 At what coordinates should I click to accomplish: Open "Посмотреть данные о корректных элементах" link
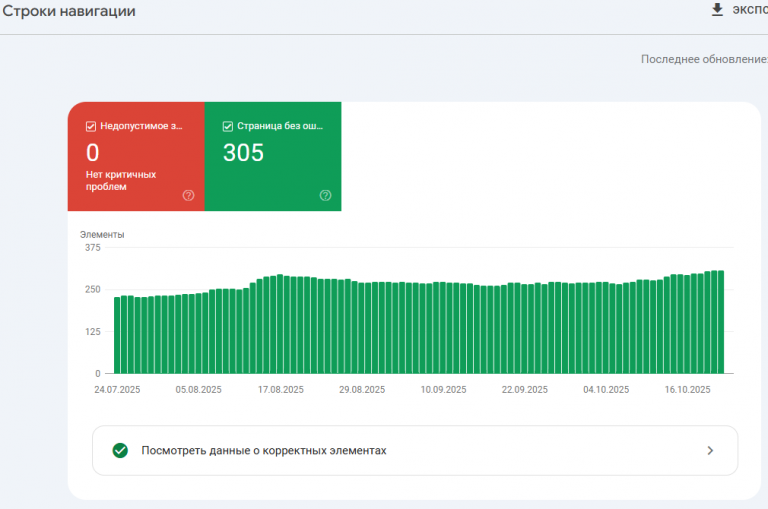click(x=264, y=450)
